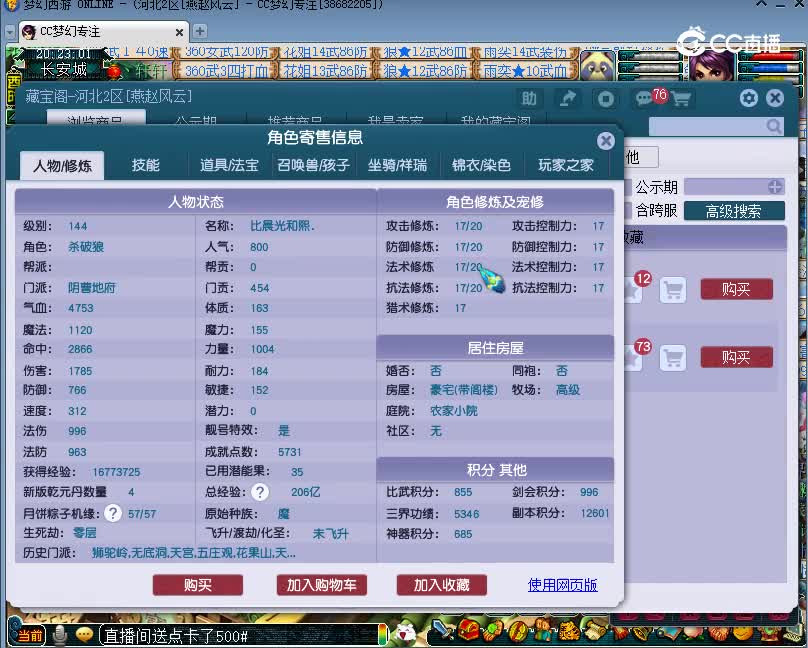
Task: Close the 角色寄售信息 dialog
Action: pos(605,141)
